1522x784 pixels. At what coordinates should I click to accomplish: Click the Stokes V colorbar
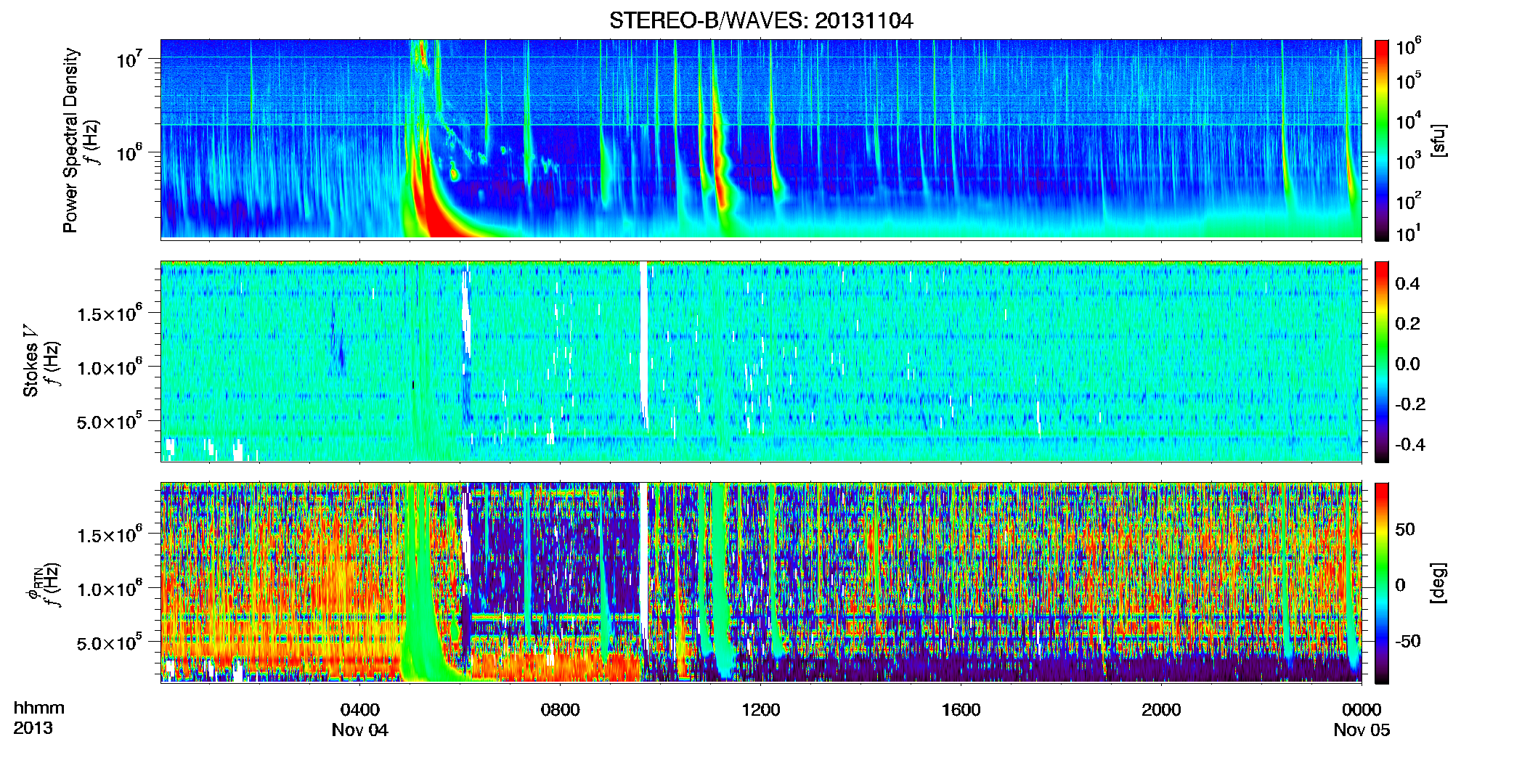point(1382,362)
